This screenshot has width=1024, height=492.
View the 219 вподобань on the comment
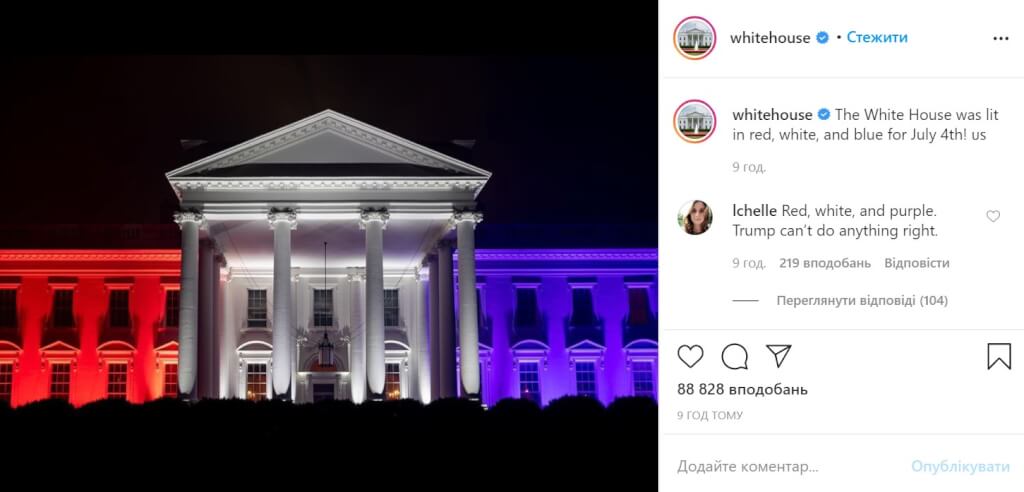825,263
